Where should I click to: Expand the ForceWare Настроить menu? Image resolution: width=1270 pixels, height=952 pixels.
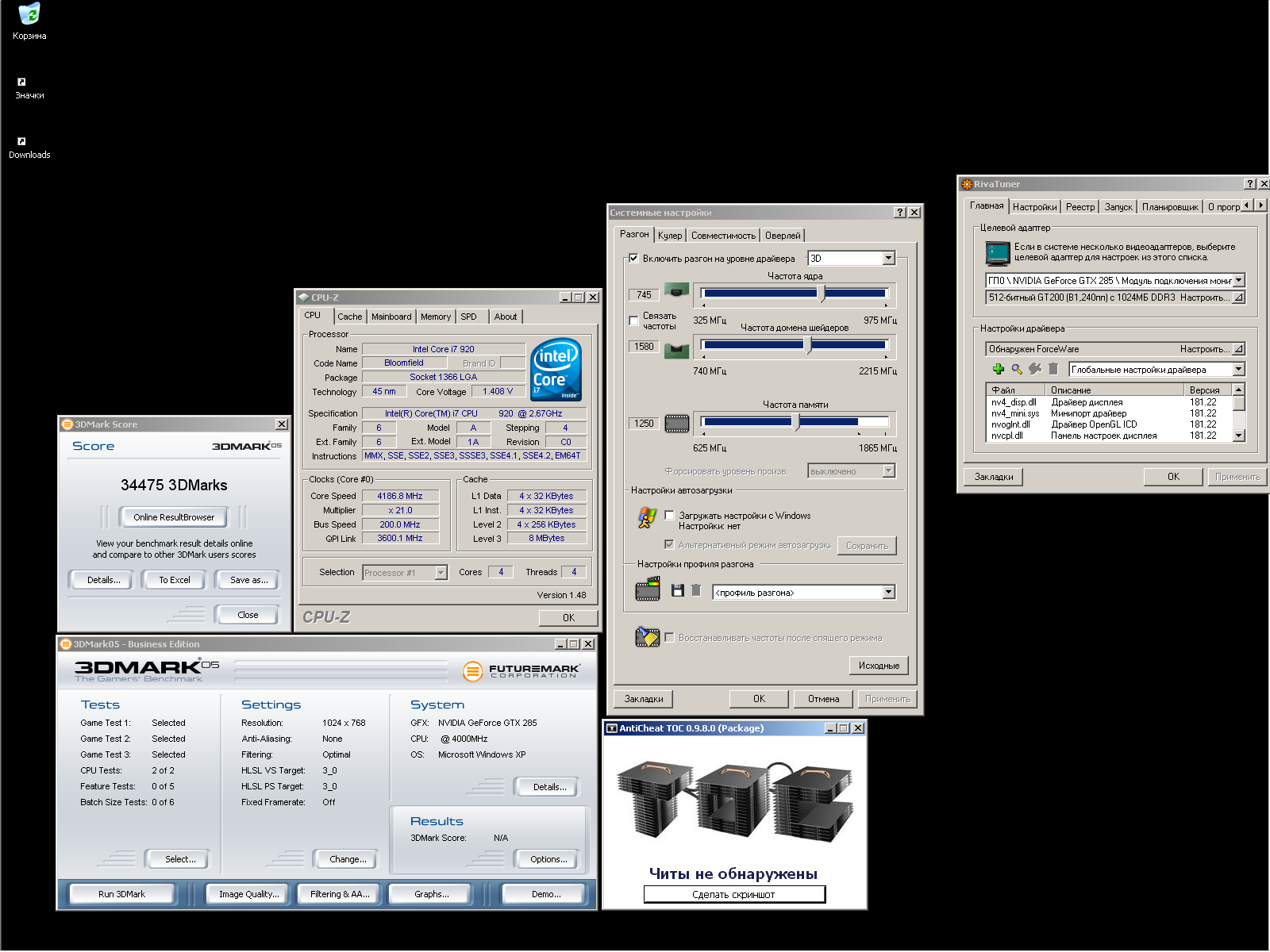click(x=1239, y=349)
